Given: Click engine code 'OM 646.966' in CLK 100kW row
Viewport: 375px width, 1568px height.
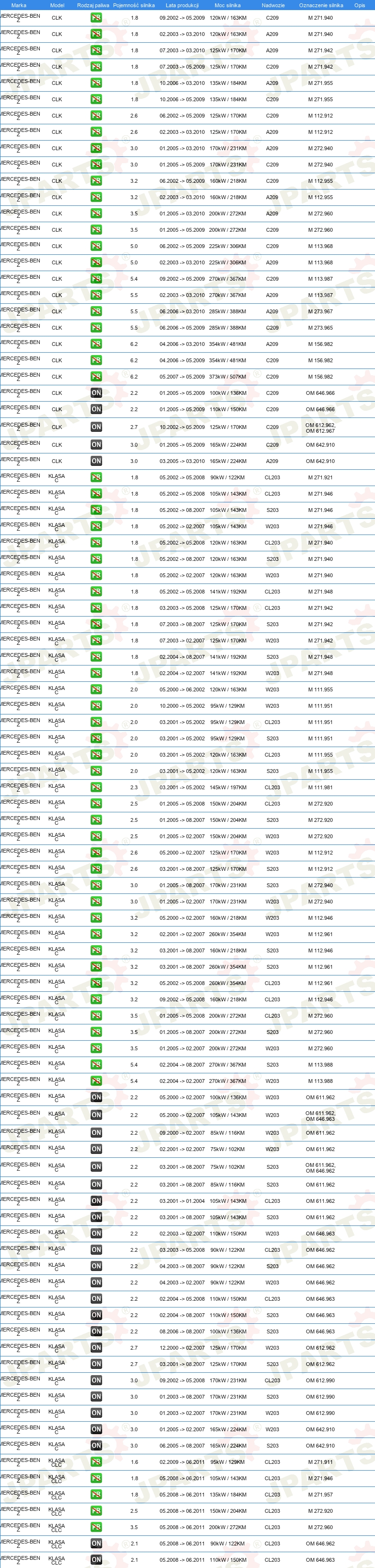Looking at the screenshot, I should click(x=320, y=393).
